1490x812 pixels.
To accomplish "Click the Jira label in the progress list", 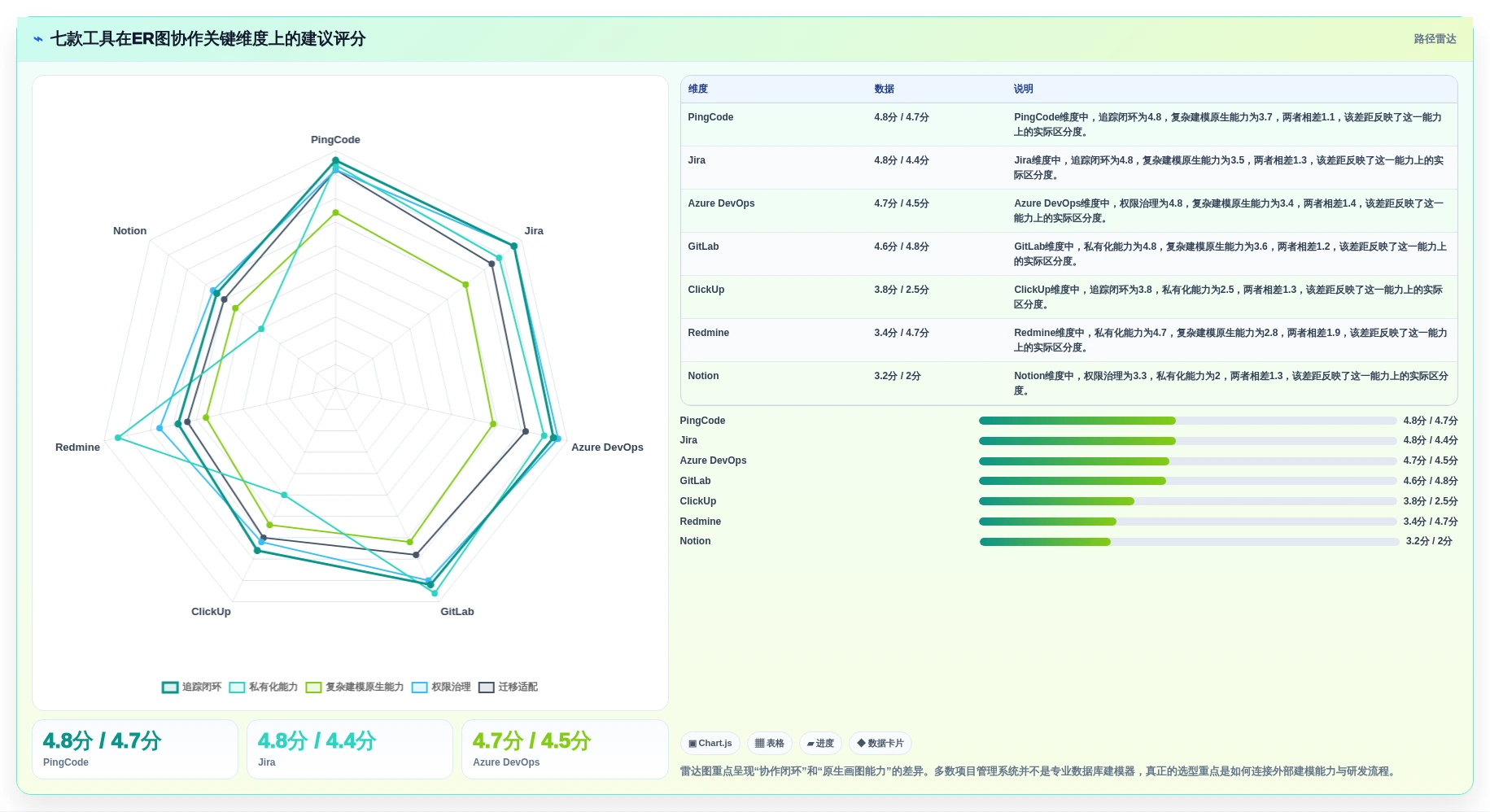I will click(x=688, y=440).
